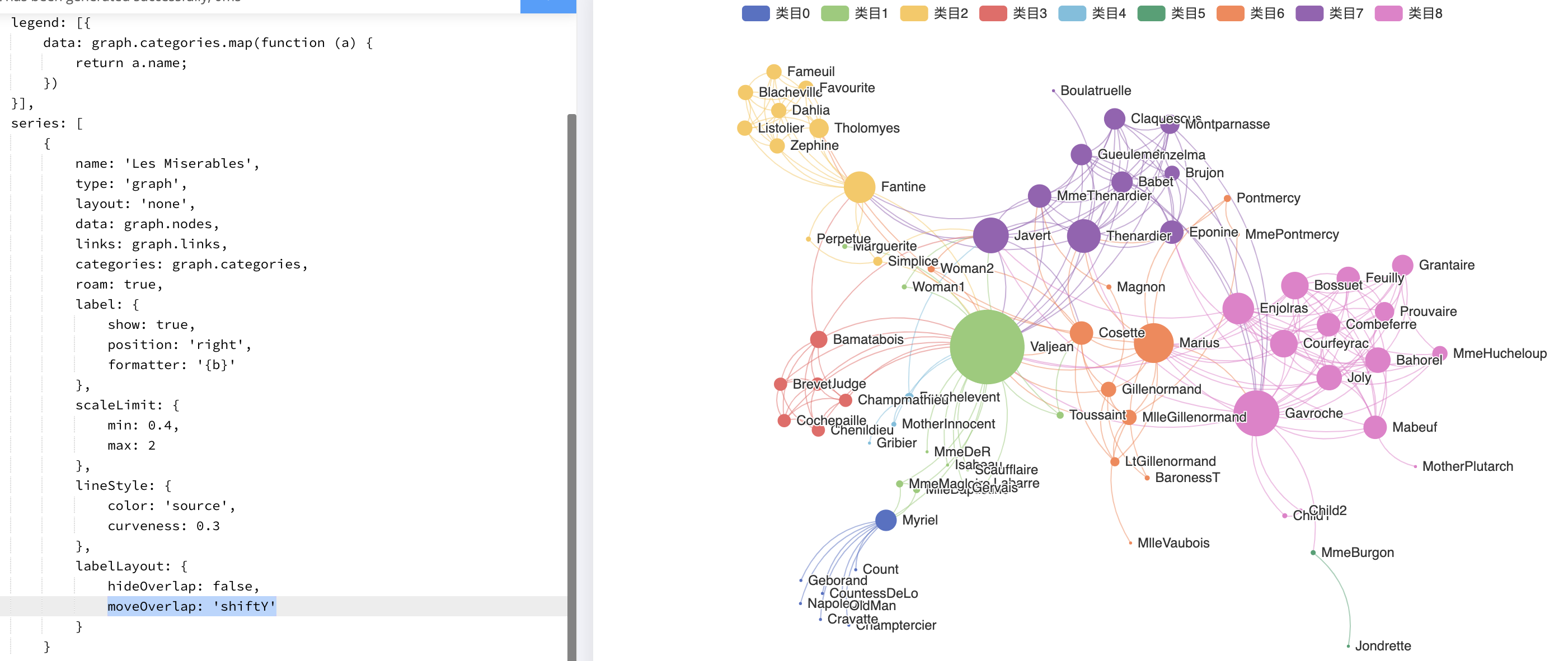Click the Gavroche pink node
Screen dimensions: 1568x661
pyautogui.click(x=1256, y=413)
